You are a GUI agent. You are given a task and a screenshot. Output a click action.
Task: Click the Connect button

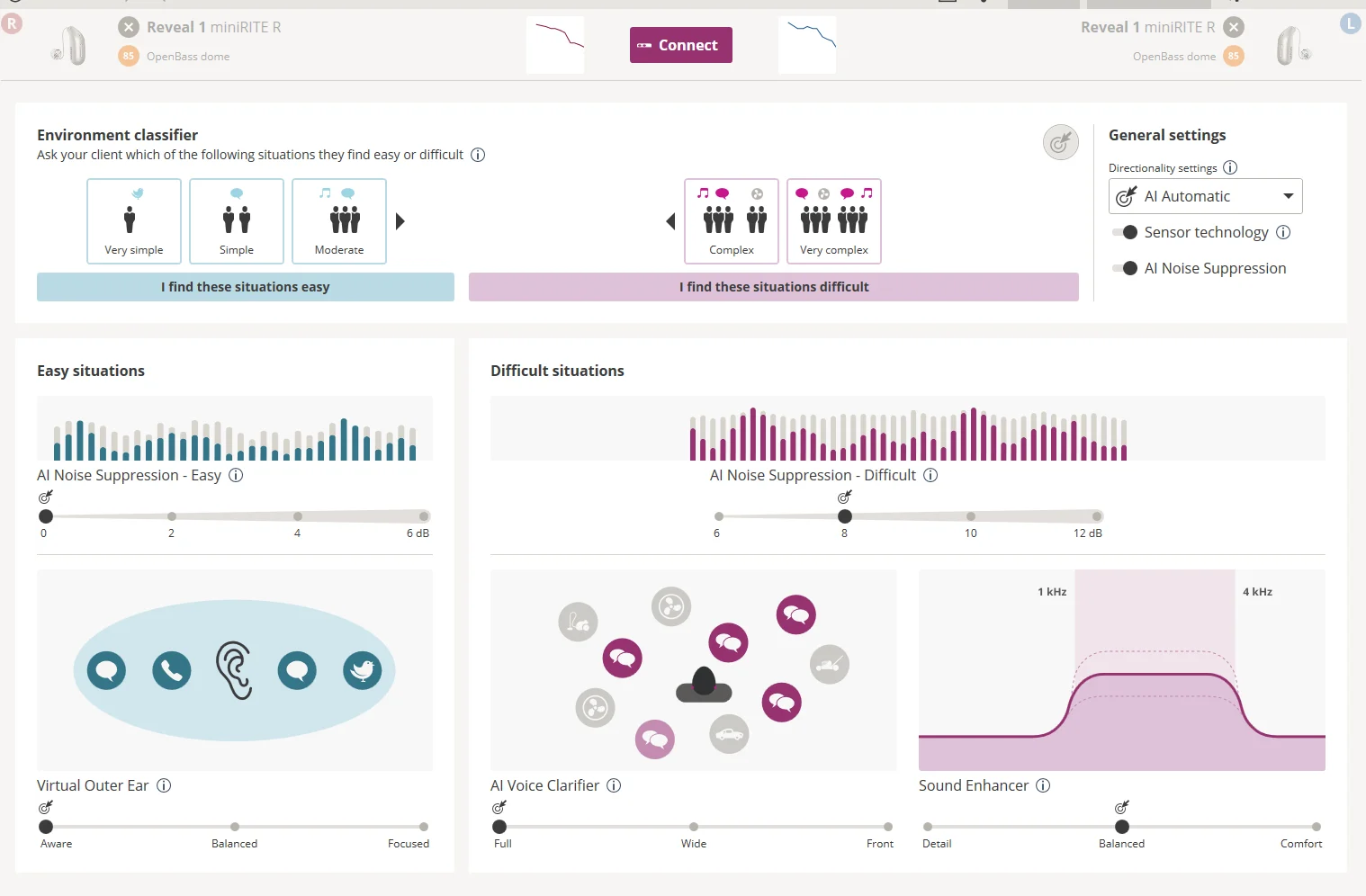pyautogui.click(x=680, y=45)
